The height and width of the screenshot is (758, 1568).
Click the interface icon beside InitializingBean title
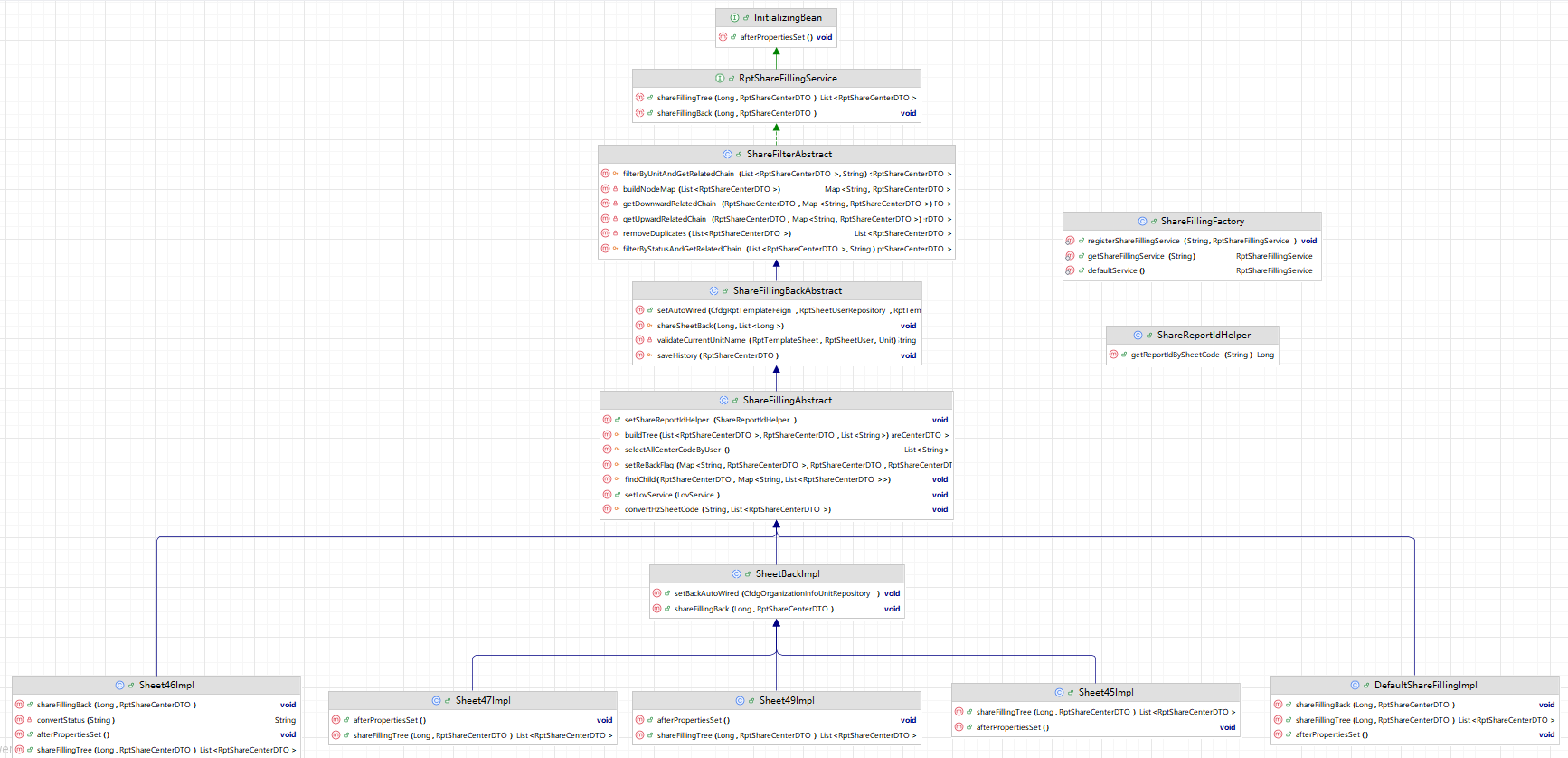pos(734,18)
